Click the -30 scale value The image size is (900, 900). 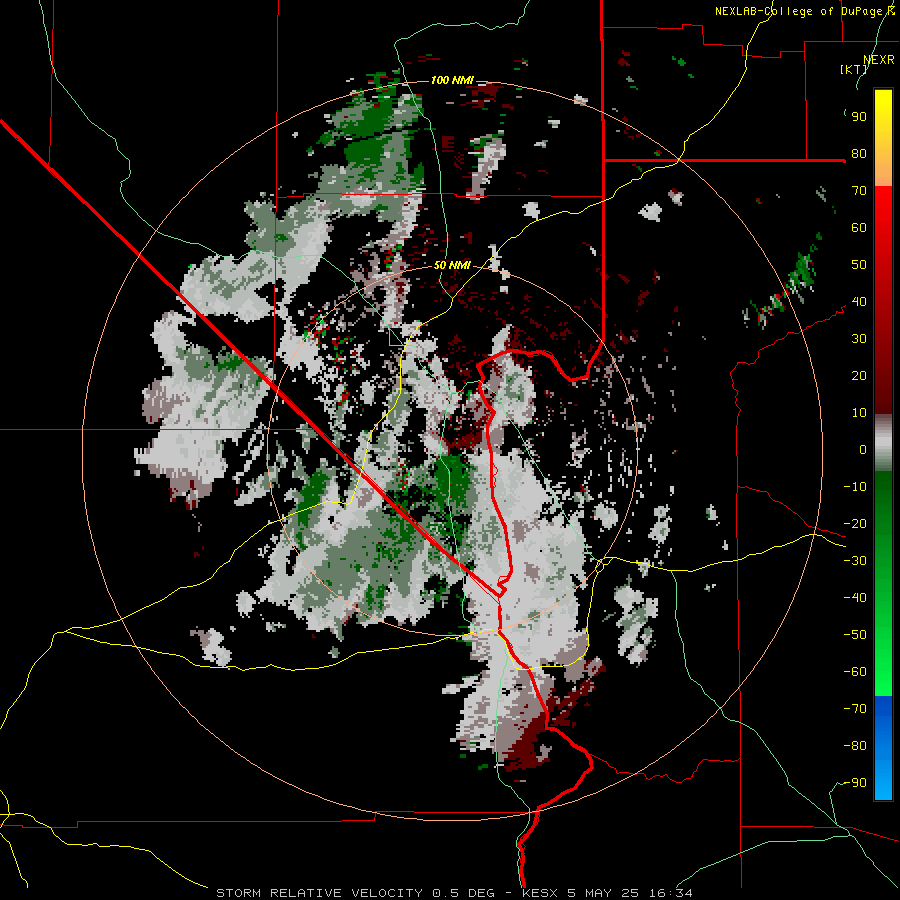pyautogui.click(x=855, y=561)
